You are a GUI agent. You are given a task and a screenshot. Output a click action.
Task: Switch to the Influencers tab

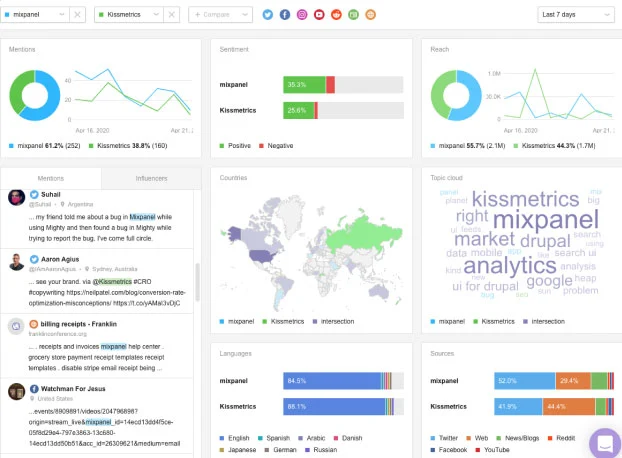coord(151,178)
